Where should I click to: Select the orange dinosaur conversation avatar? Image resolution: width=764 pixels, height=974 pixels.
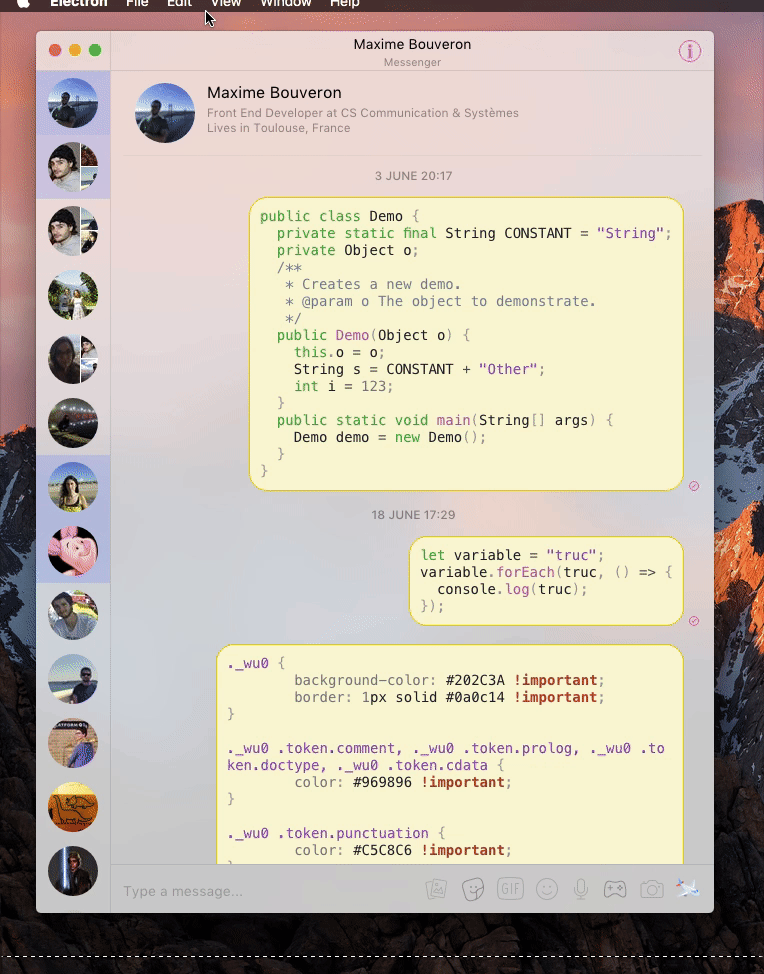(73, 807)
